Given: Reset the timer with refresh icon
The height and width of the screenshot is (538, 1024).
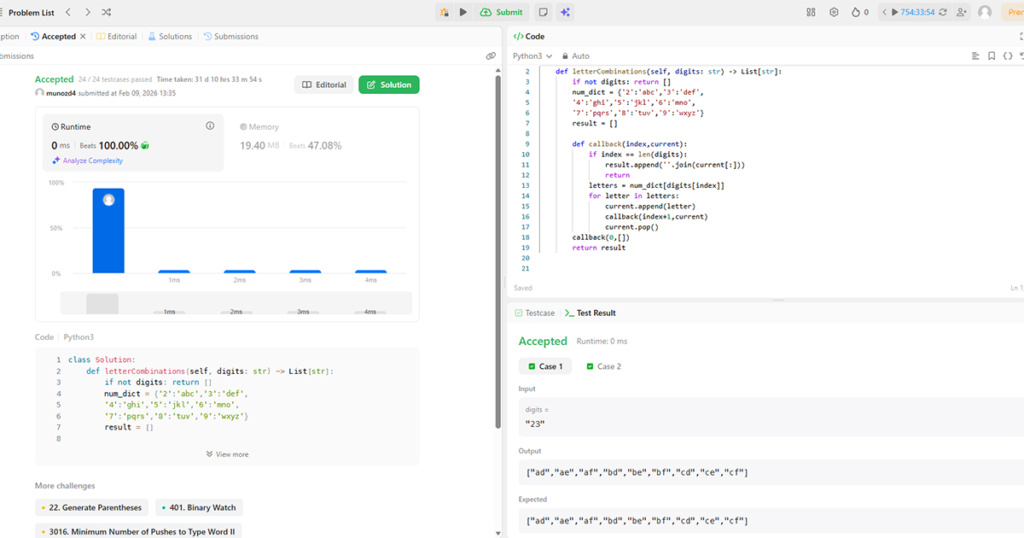Looking at the screenshot, I should [943, 12].
